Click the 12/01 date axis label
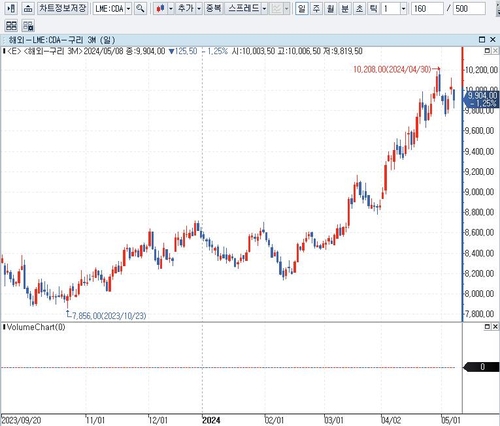This screenshot has width=500, height=426. pyautogui.click(x=158, y=420)
